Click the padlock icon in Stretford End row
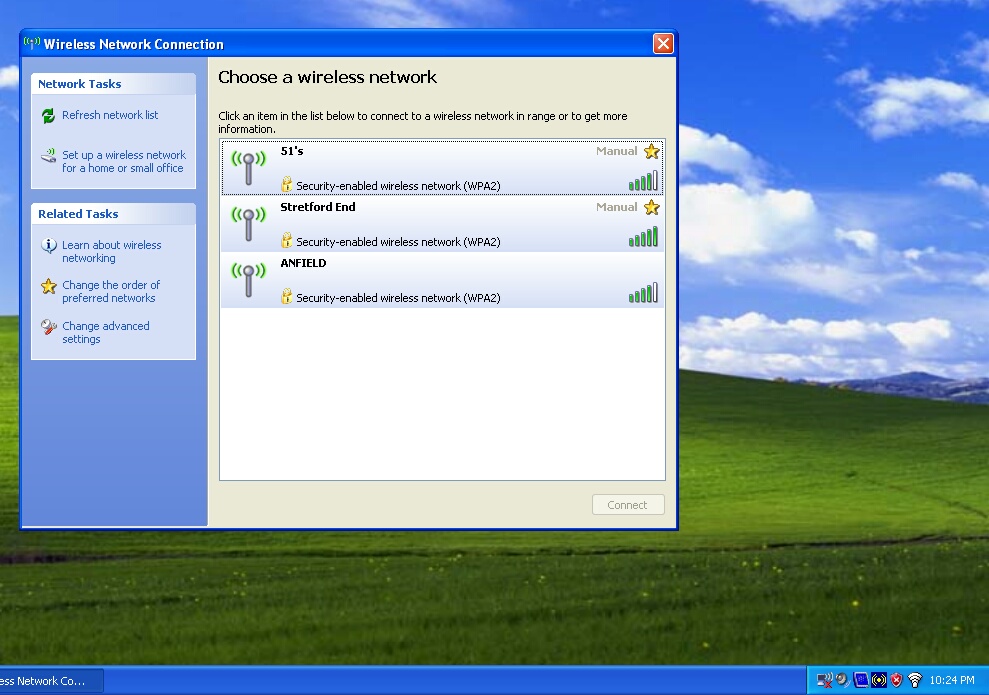This screenshot has height=695, width=989. pyautogui.click(x=286, y=240)
